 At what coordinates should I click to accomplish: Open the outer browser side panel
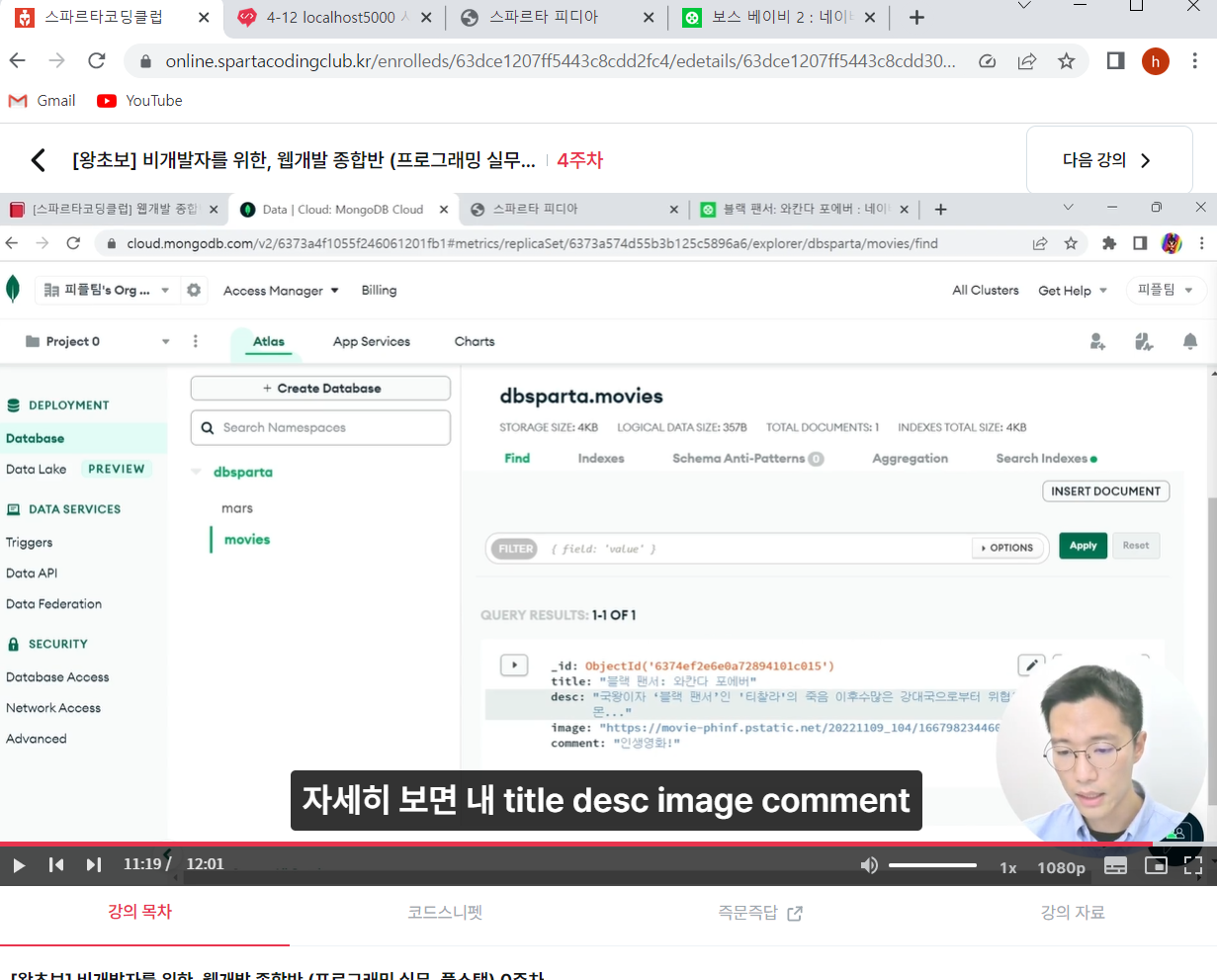[x=1115, y=61]
